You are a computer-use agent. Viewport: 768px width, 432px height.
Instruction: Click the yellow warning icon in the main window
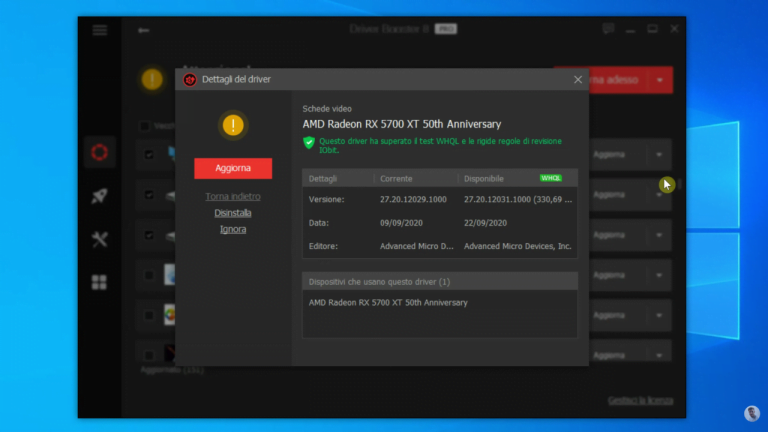(152, 79)
